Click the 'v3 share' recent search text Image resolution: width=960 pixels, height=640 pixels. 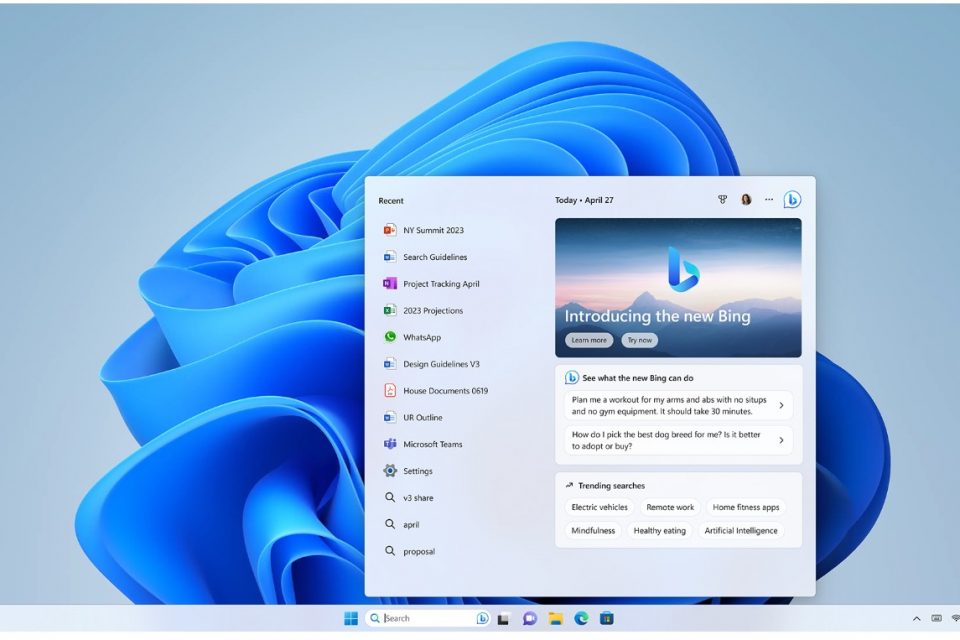coord(418,498)
